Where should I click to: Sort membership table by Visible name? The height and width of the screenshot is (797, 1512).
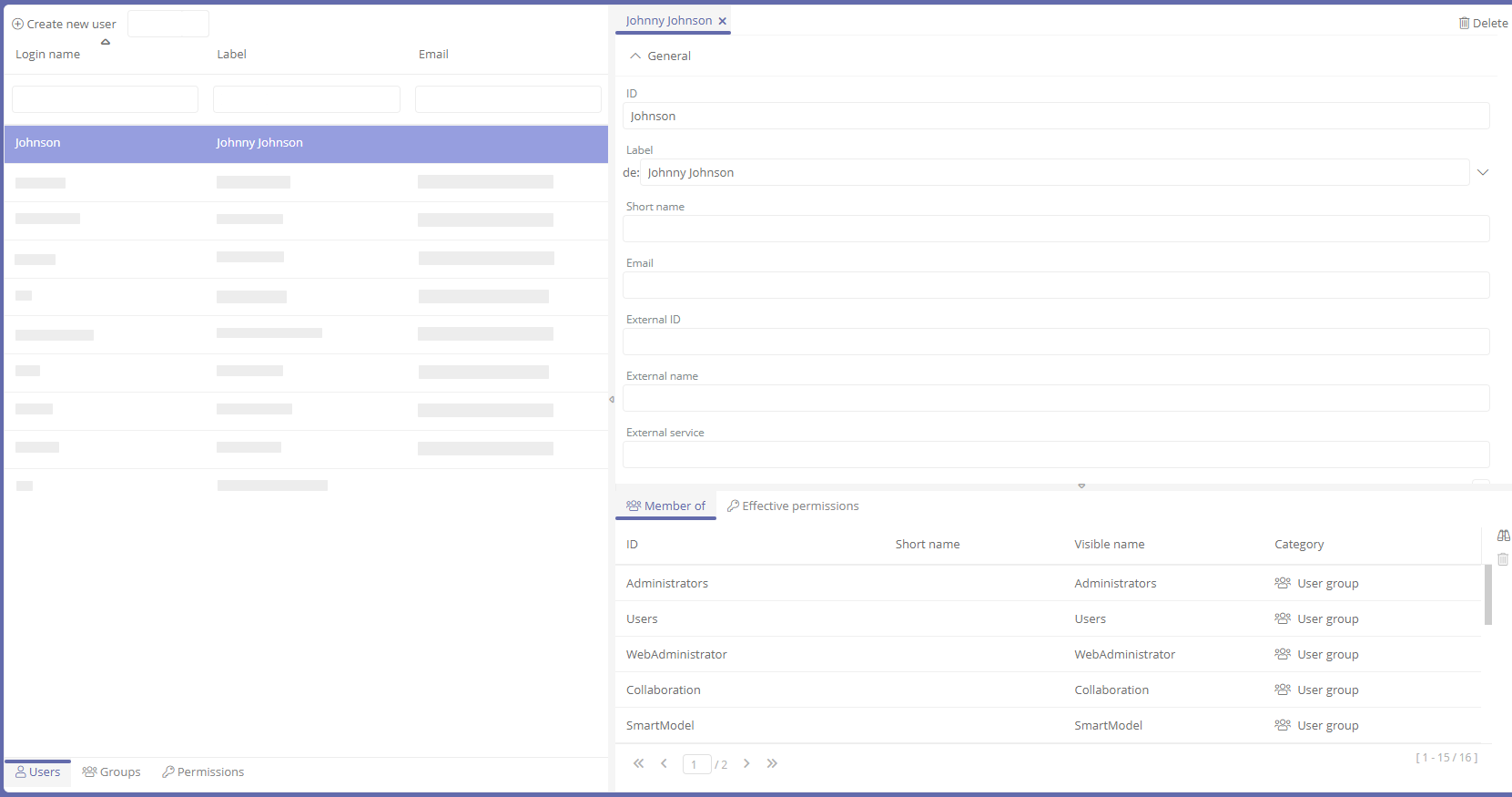click(1110, 545)
